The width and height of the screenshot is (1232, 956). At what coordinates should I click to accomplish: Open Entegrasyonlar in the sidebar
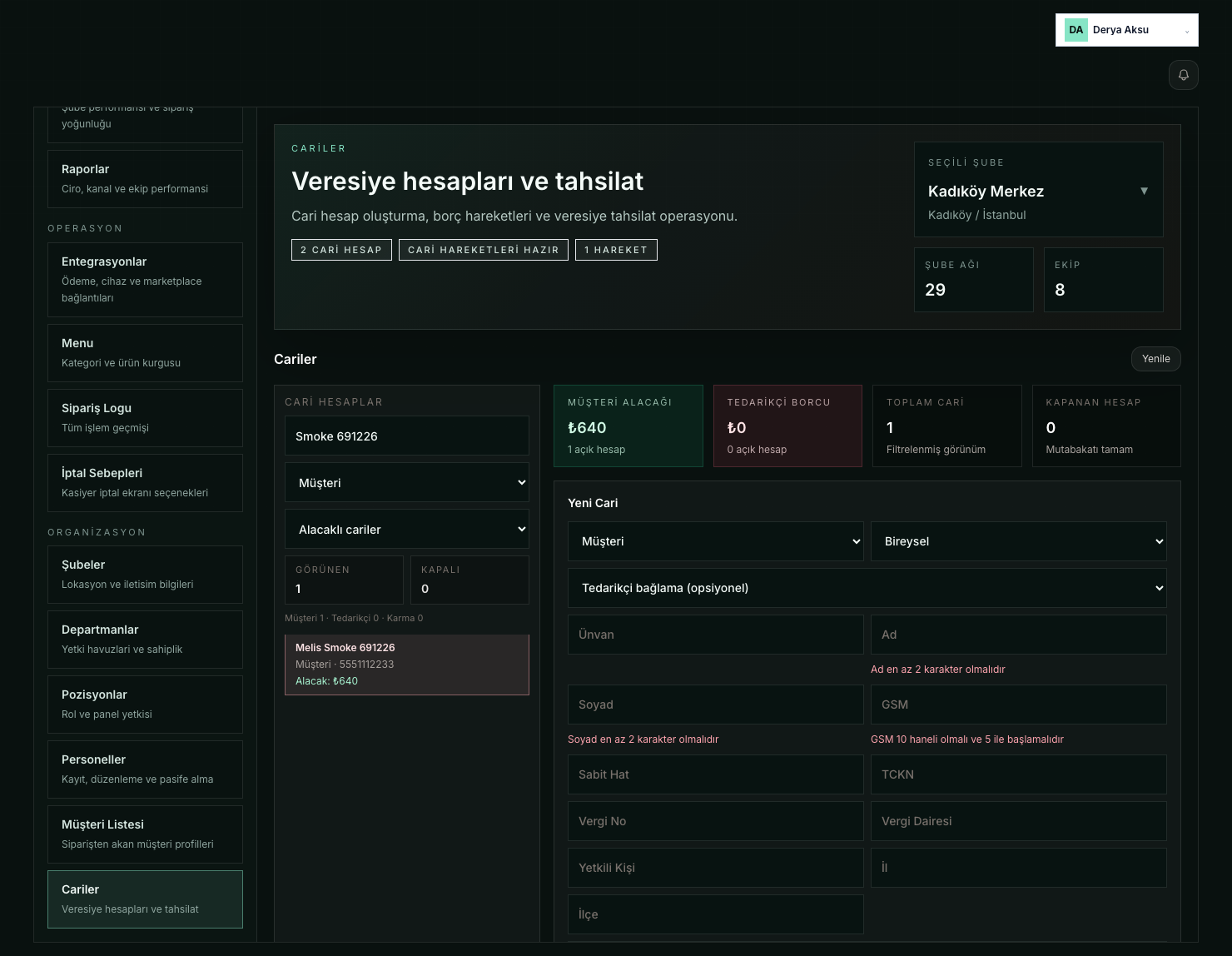(145, 280)
